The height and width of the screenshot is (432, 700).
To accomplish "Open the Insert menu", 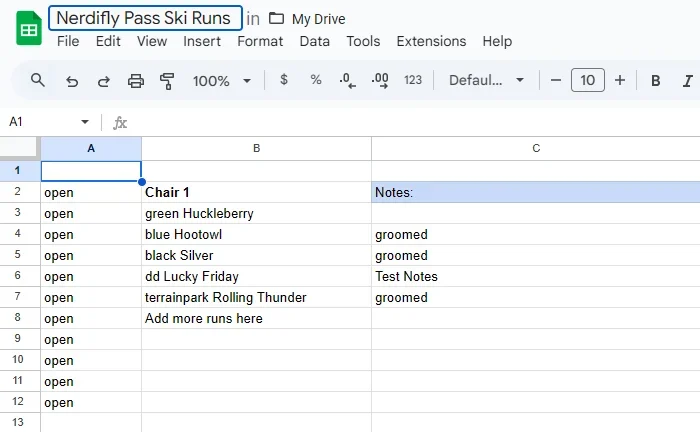I will (202, 41).
